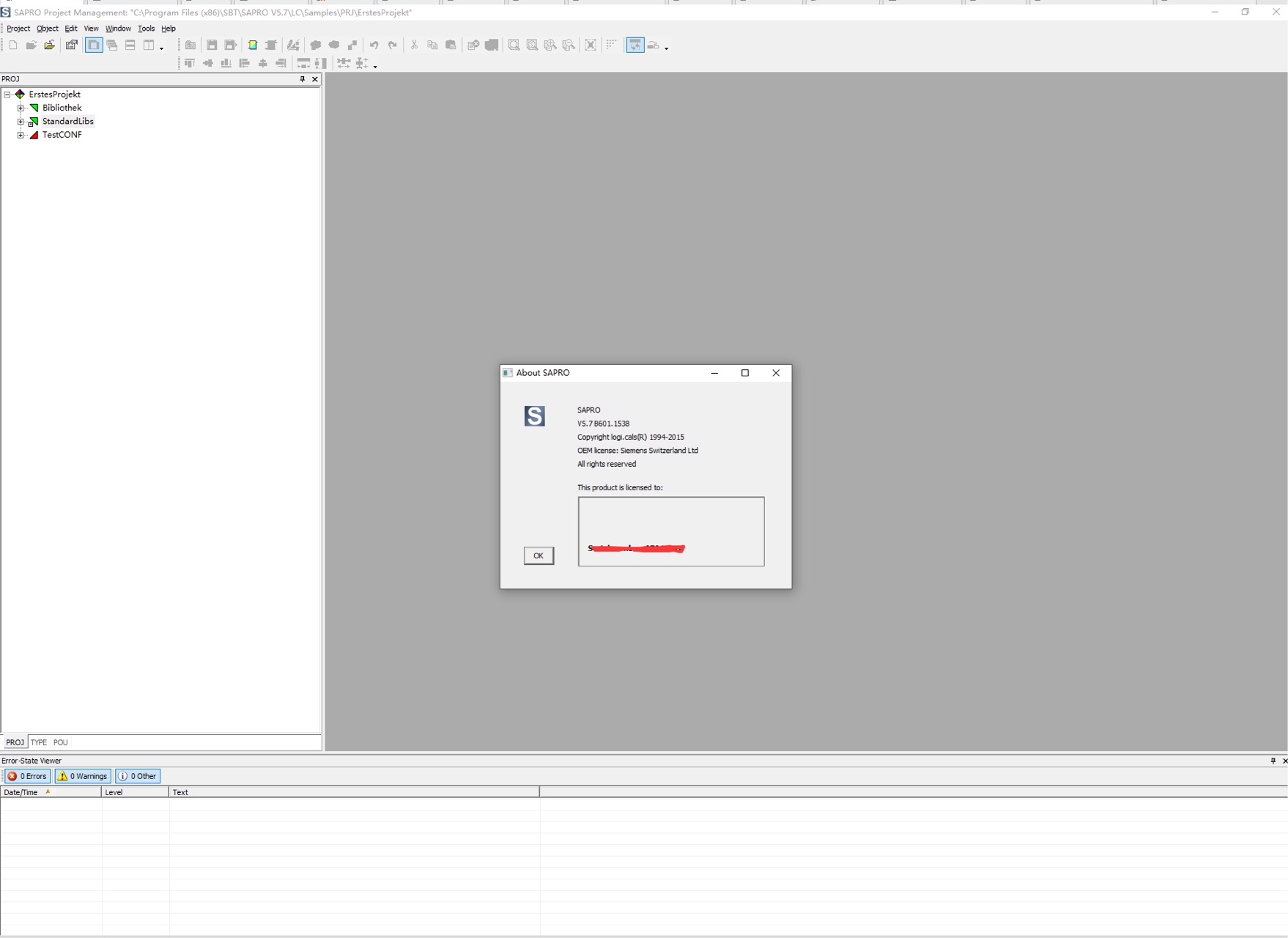
Task: Click the align right edges icon
Action: tap(281, 64)
